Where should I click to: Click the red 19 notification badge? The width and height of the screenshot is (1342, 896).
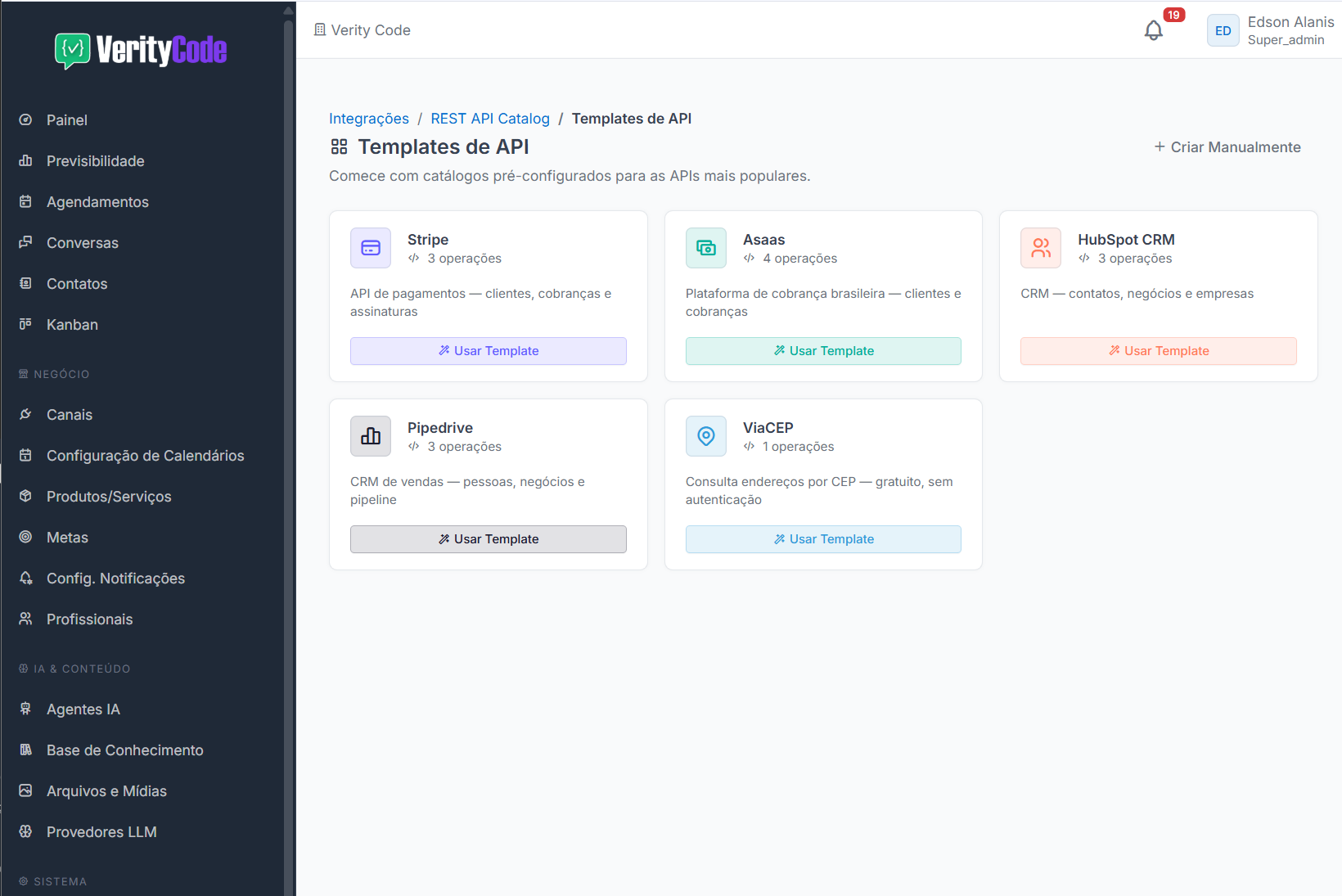1173,15
